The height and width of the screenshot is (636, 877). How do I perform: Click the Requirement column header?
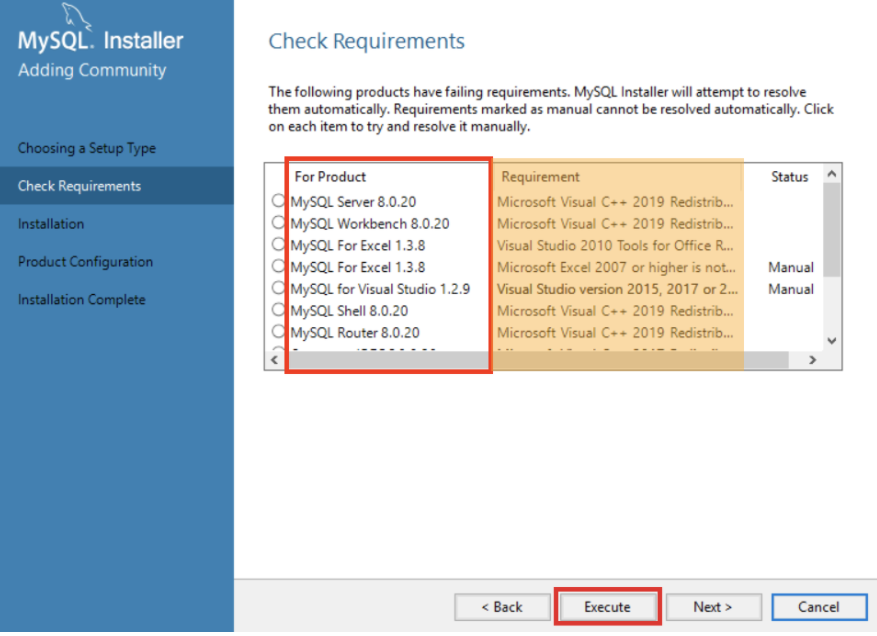(x=540, y=177)
